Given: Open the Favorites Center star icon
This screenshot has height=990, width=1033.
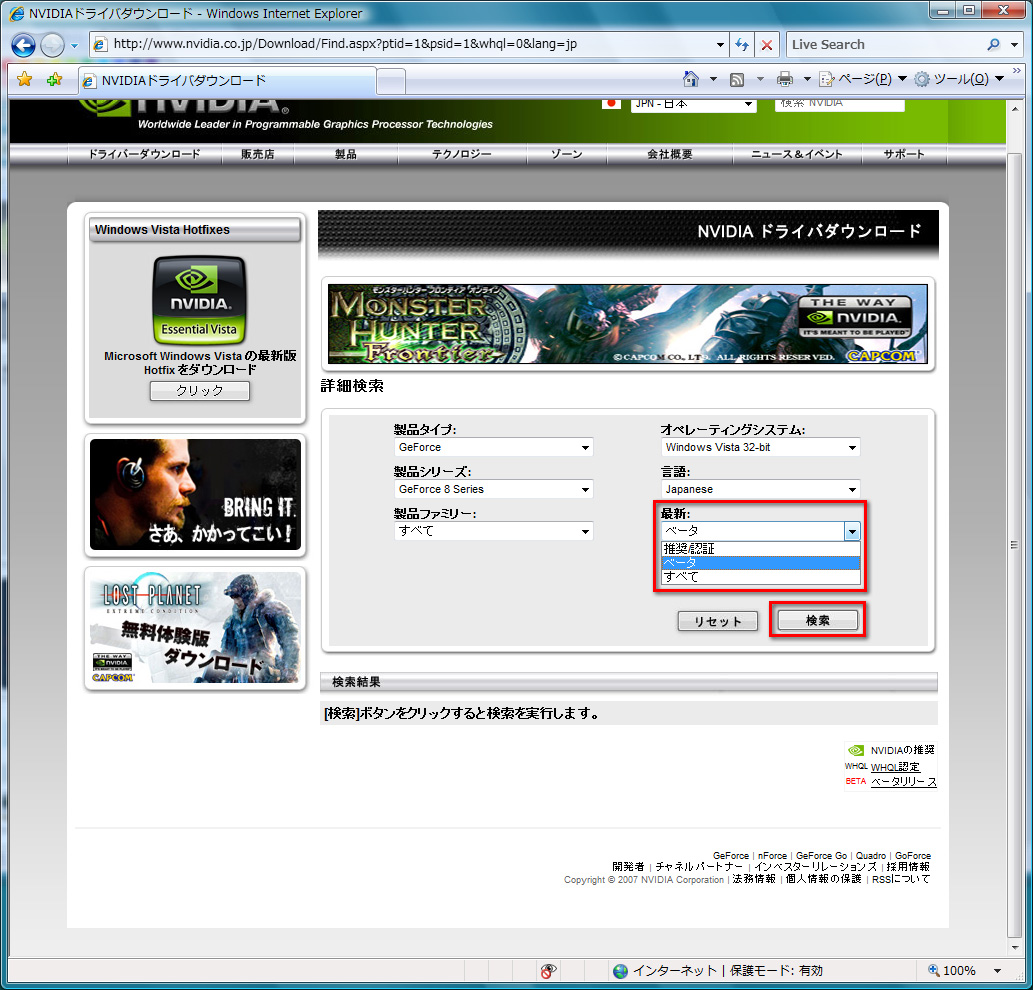Looking at the screenshot, I should [24, 80].
